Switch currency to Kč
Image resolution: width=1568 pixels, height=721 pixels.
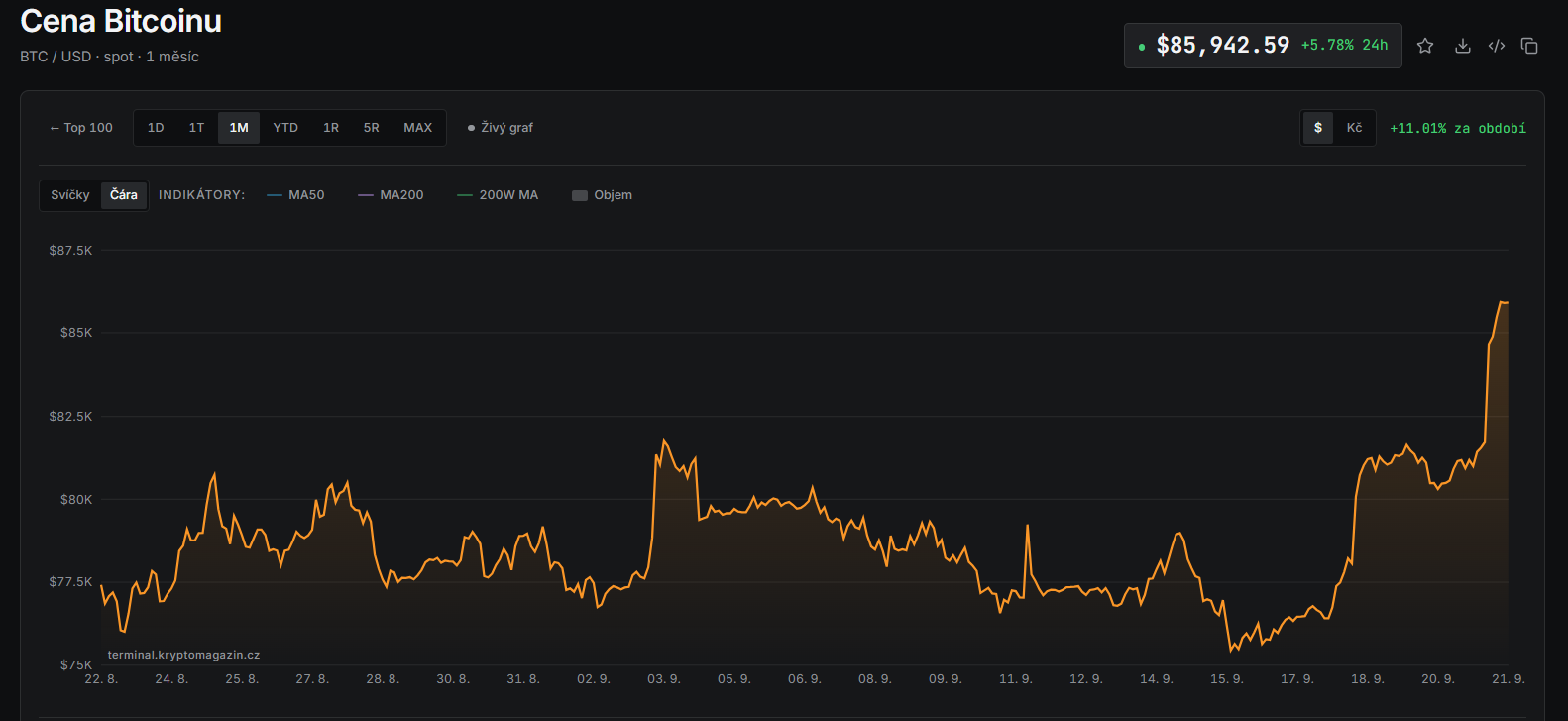coord(1354,128)
